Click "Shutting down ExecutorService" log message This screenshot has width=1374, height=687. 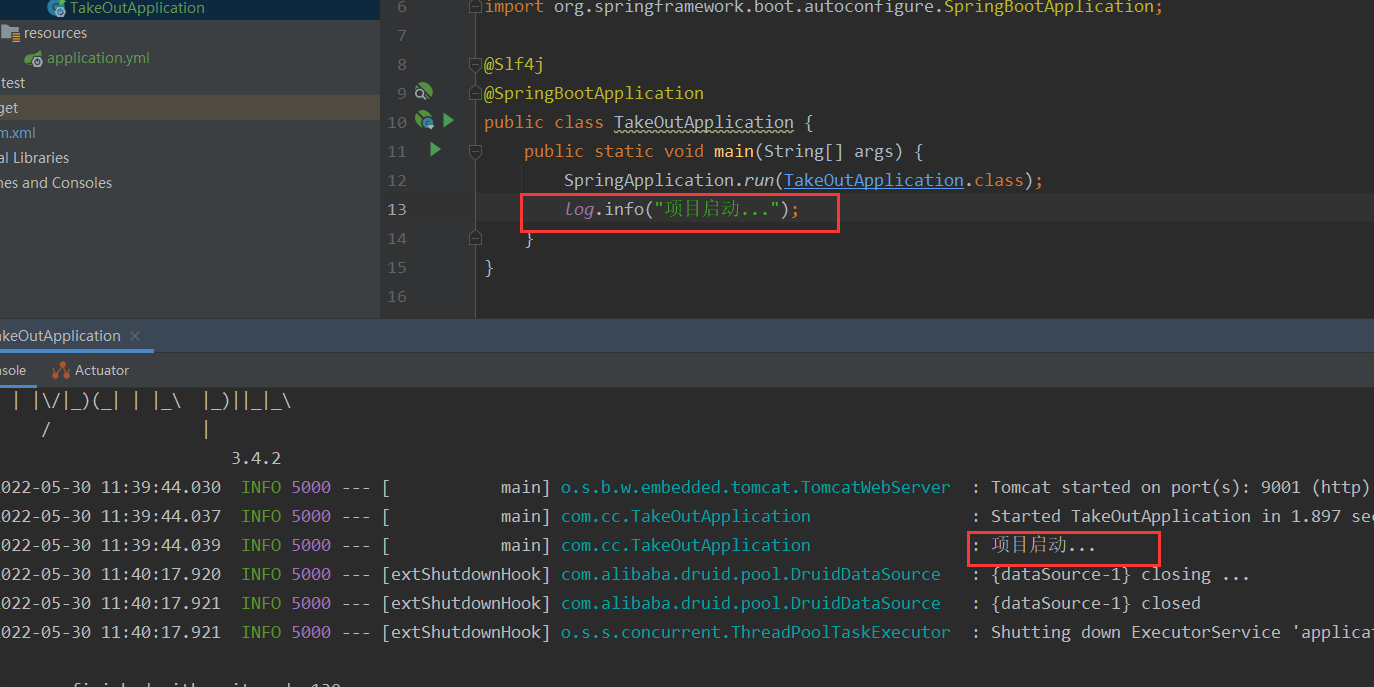click(1182, 632)
